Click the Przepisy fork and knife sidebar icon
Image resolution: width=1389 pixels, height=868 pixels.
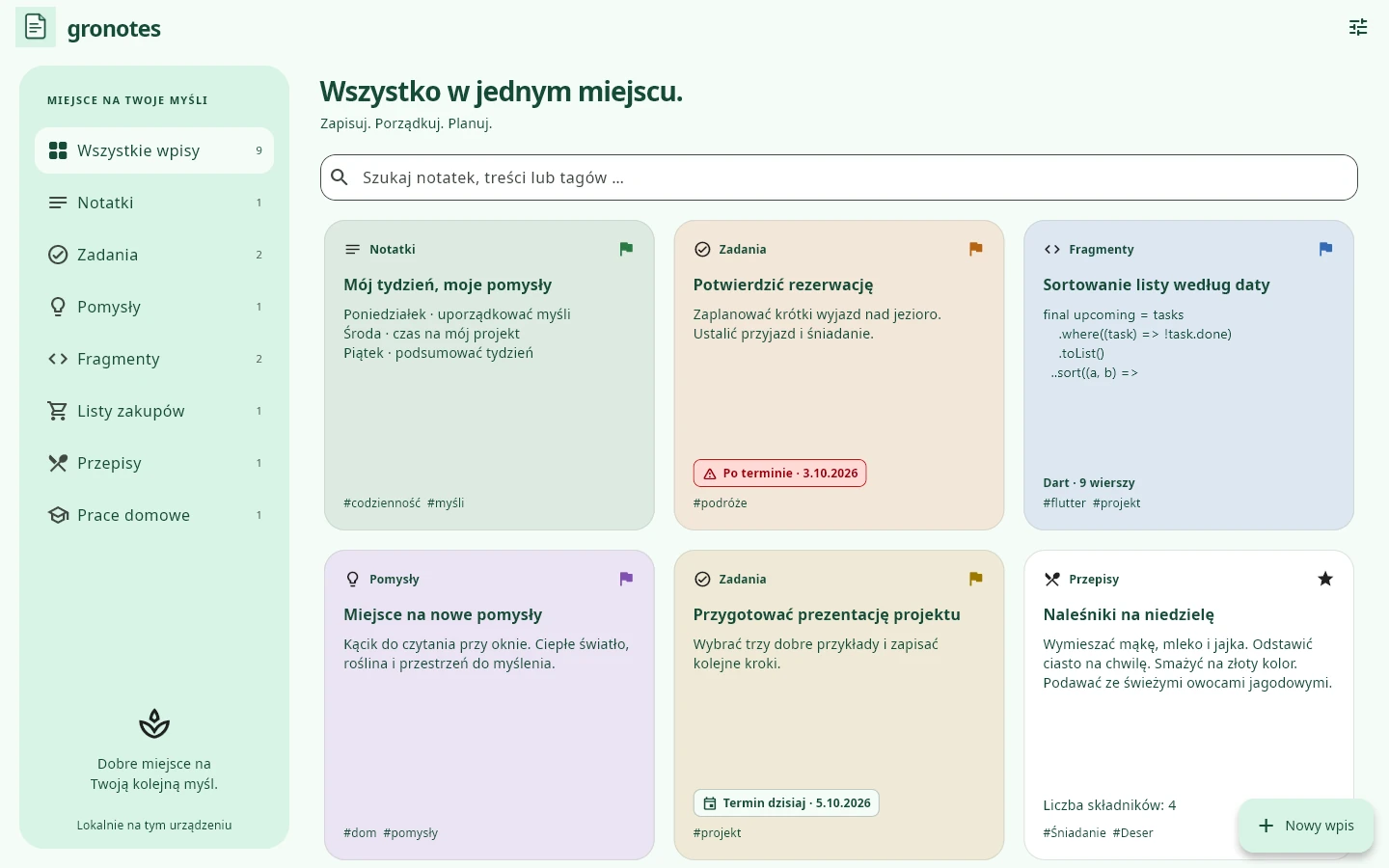[x=58, y=463]
